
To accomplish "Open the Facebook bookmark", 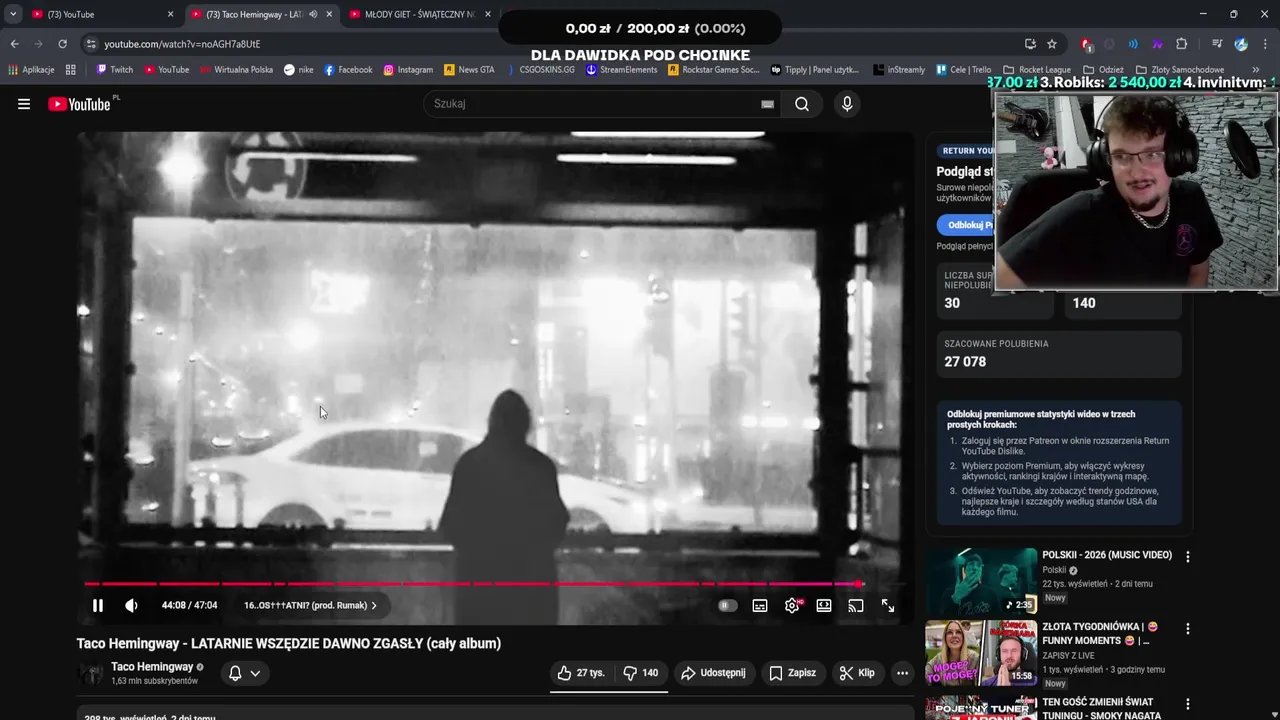I will tap(348, 70).
